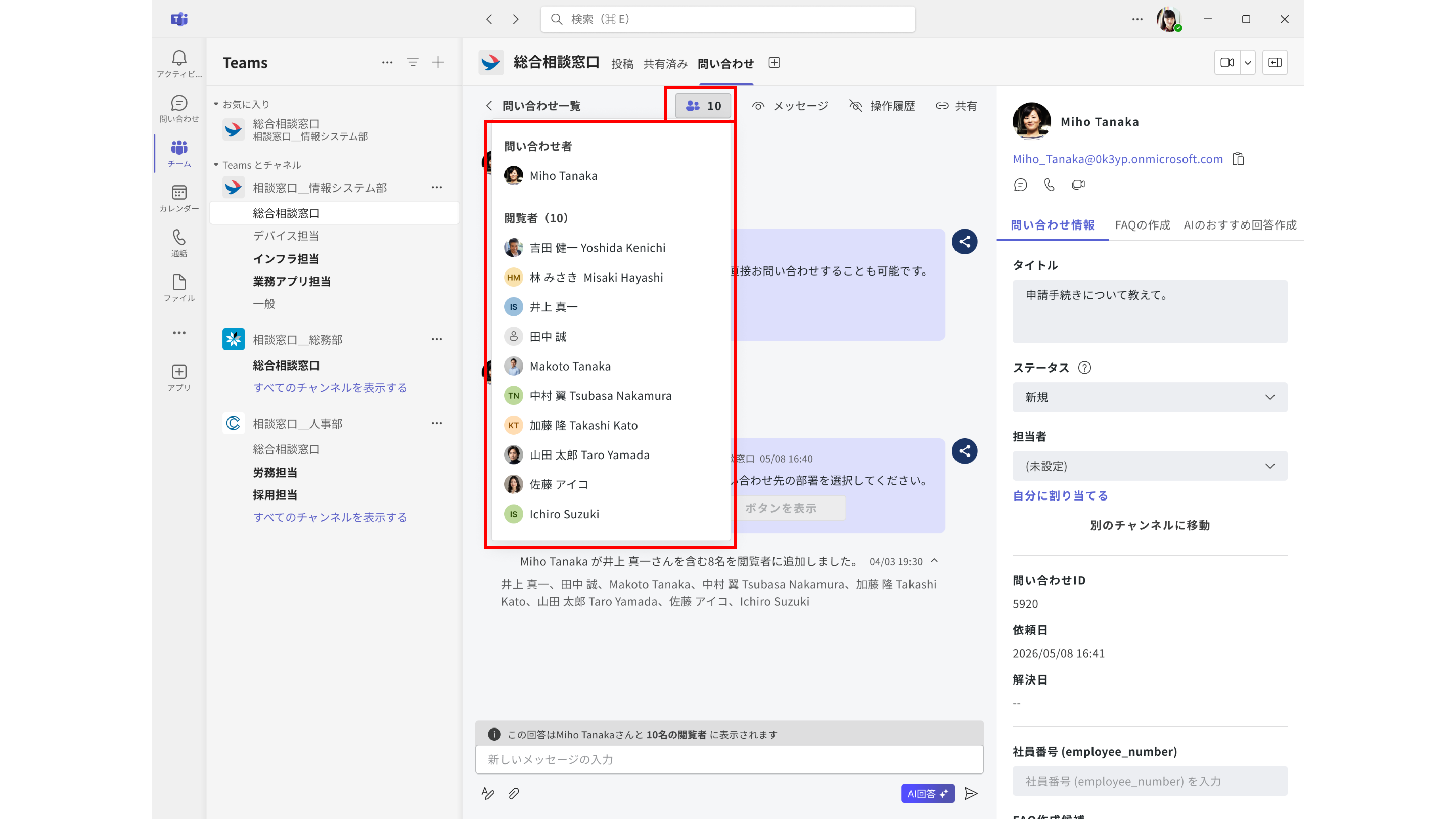Toggle the viewers count button showing 10

(x=703, y=106)
